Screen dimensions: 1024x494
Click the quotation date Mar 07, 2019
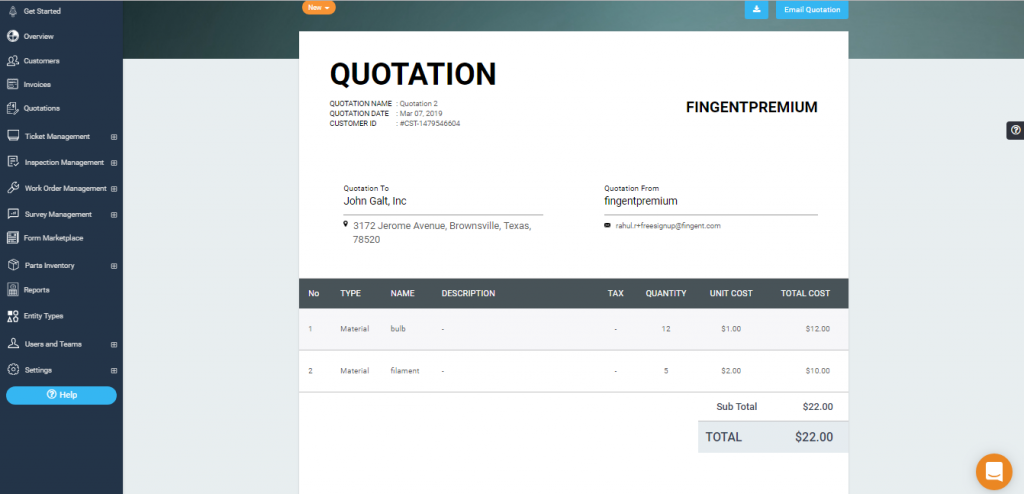(421, 114)
